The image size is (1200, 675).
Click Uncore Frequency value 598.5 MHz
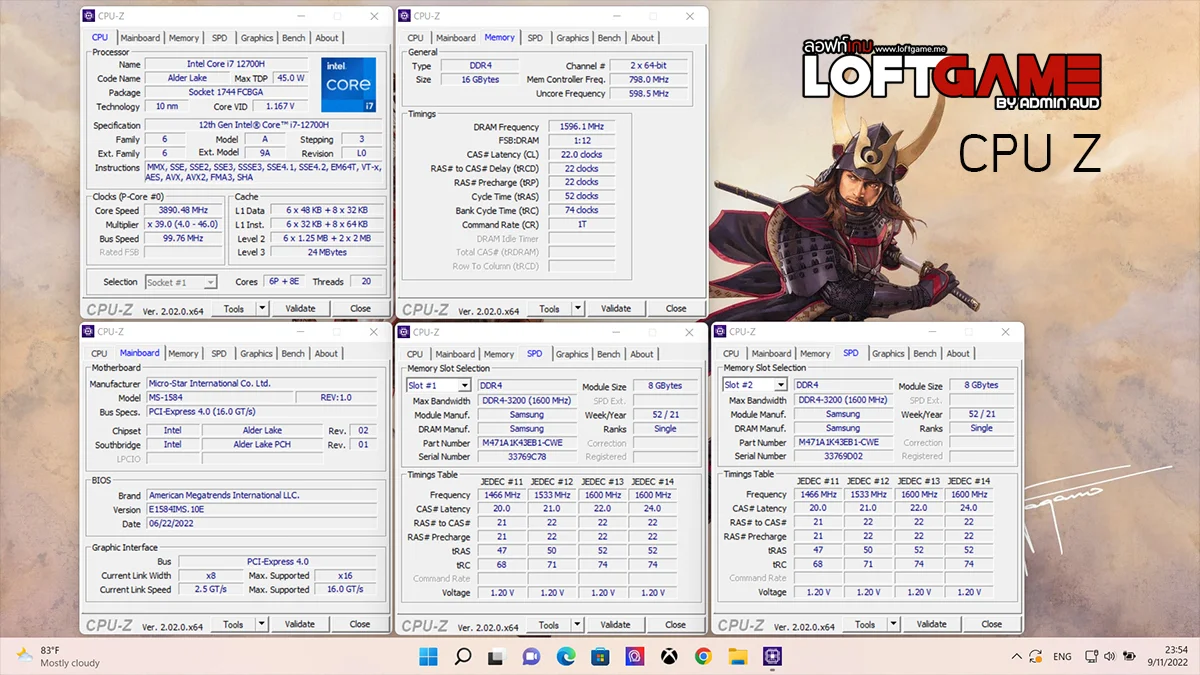coord(650,94)
